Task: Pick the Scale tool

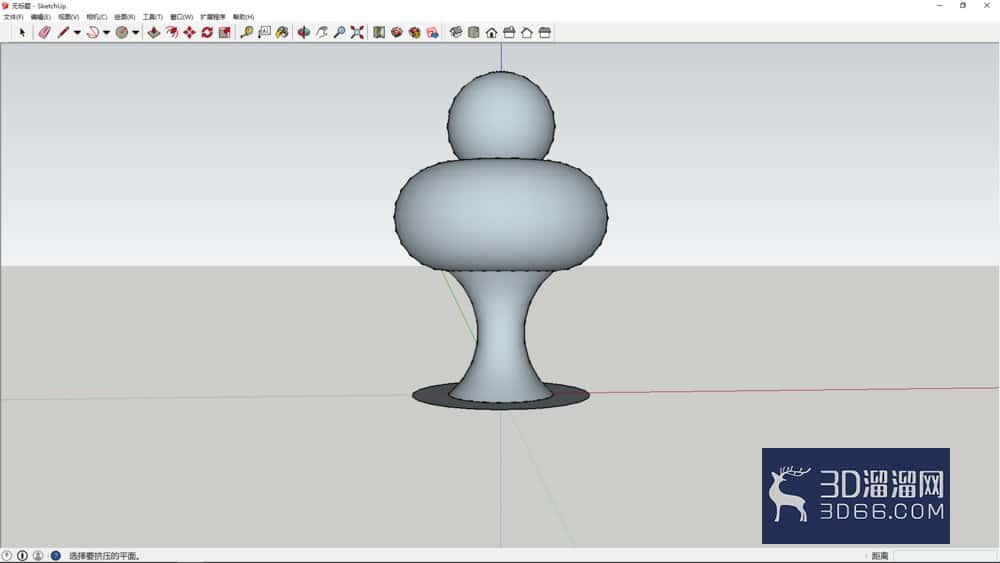Action: pos(224,33)
